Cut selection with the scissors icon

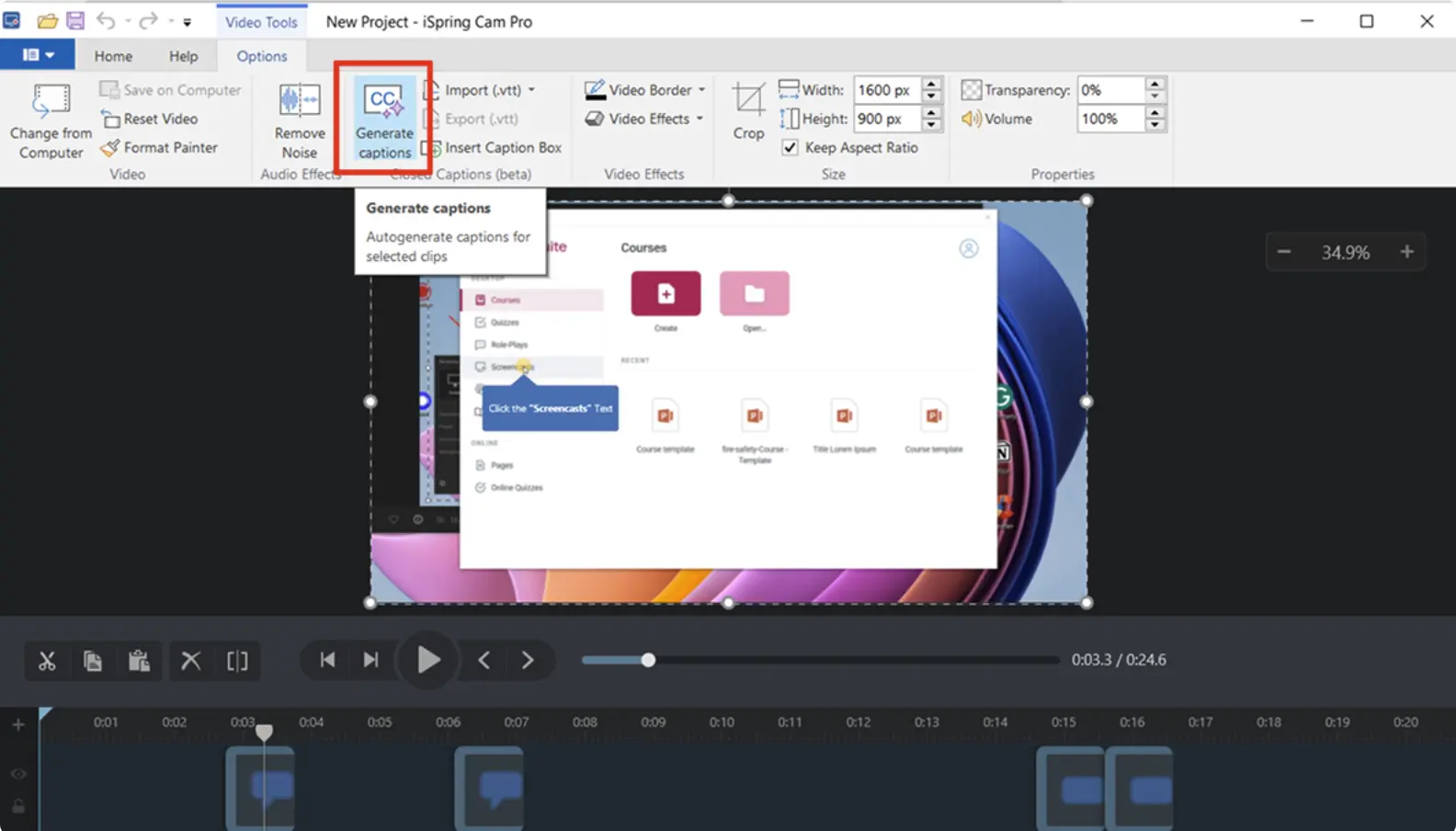[x=47, y=661]
